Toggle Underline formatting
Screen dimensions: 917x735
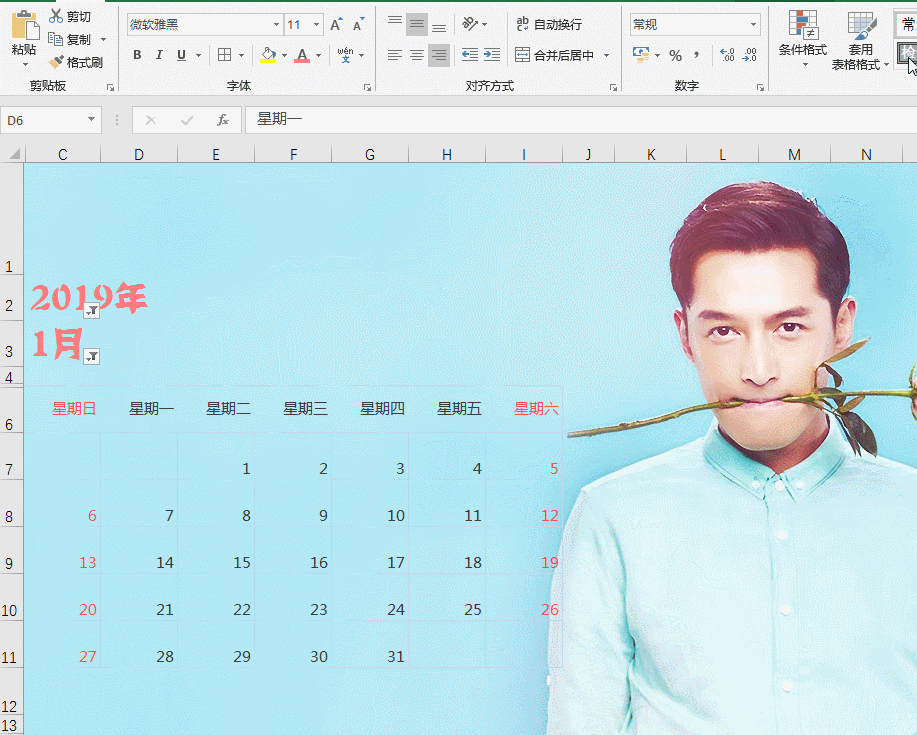point(181,55)
